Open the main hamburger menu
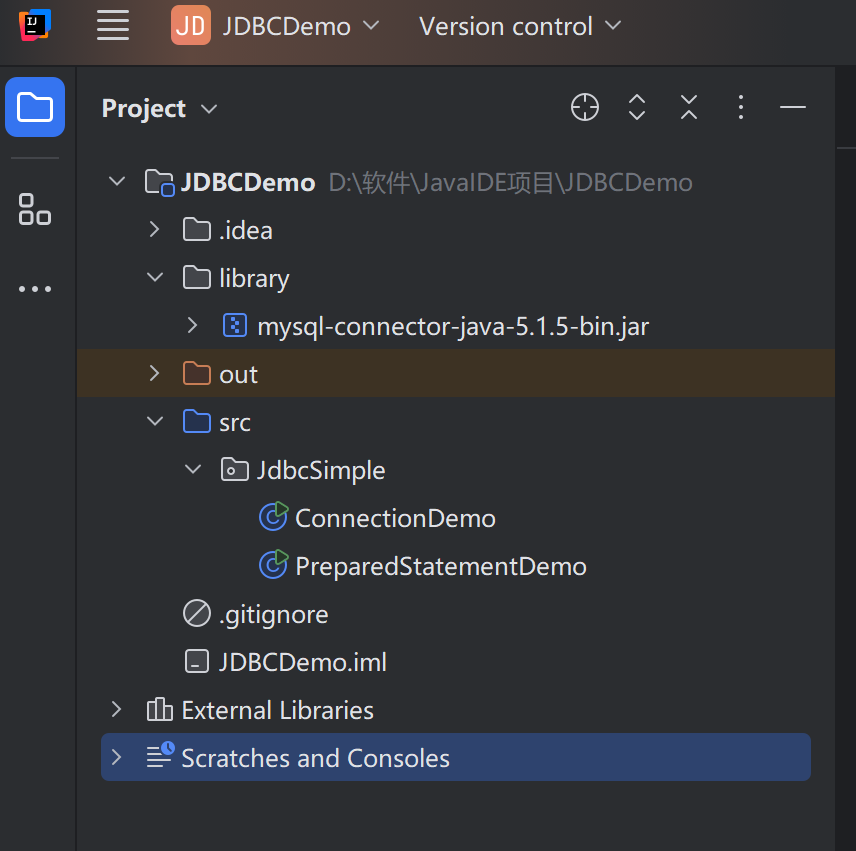The image size is (856, 851). pyautogui.click(x=113, y=25)
